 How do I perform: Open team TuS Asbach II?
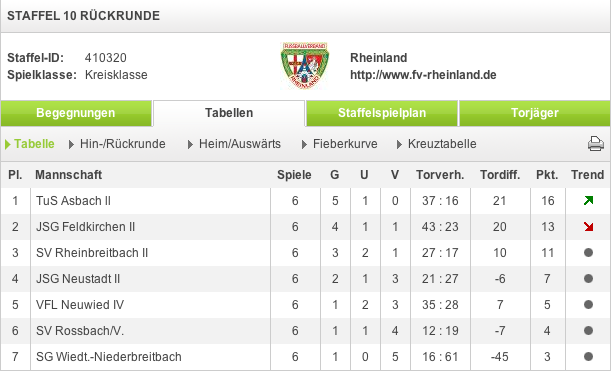pyautogui.click(x=73, y=201)
